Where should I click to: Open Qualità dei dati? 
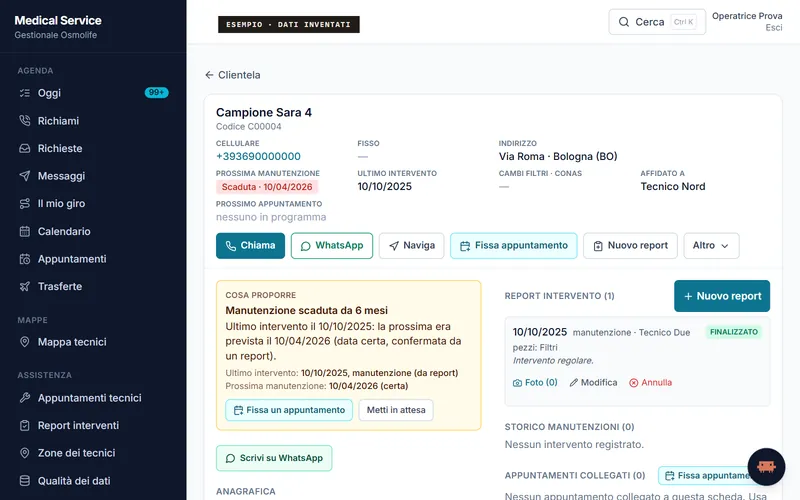point(93,481)
